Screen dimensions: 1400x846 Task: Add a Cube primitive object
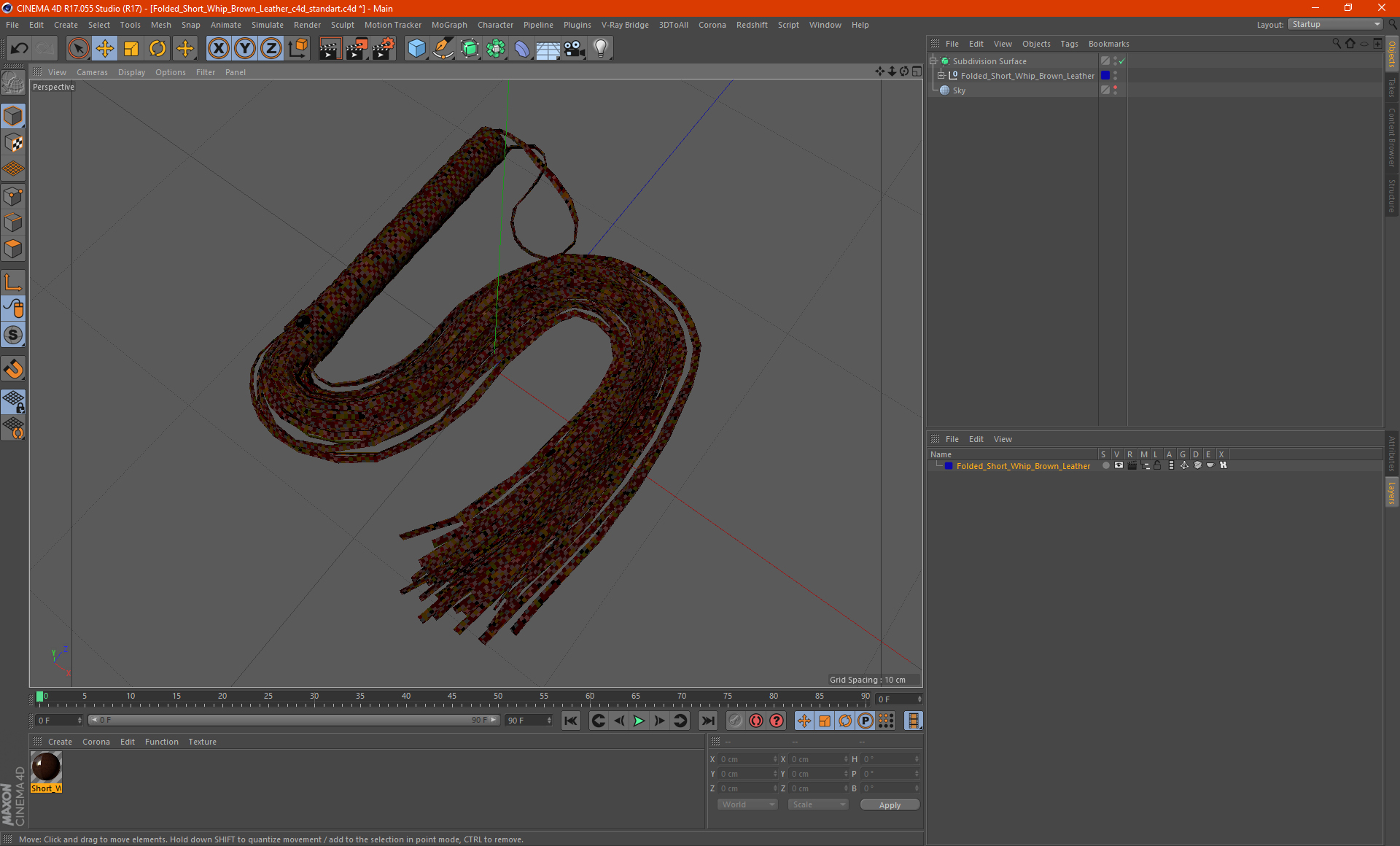(416, 49)
